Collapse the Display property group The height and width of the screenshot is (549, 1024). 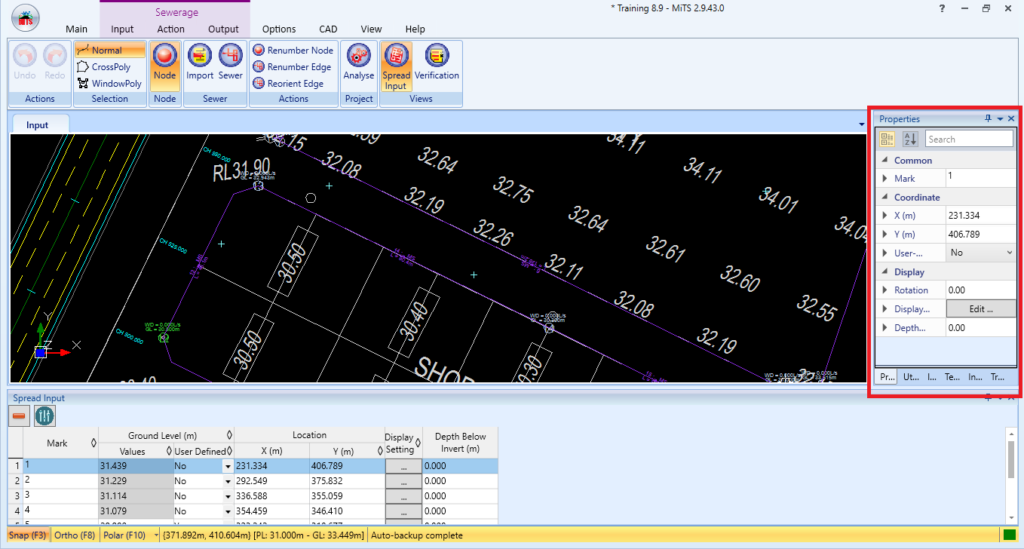(885, 272)
